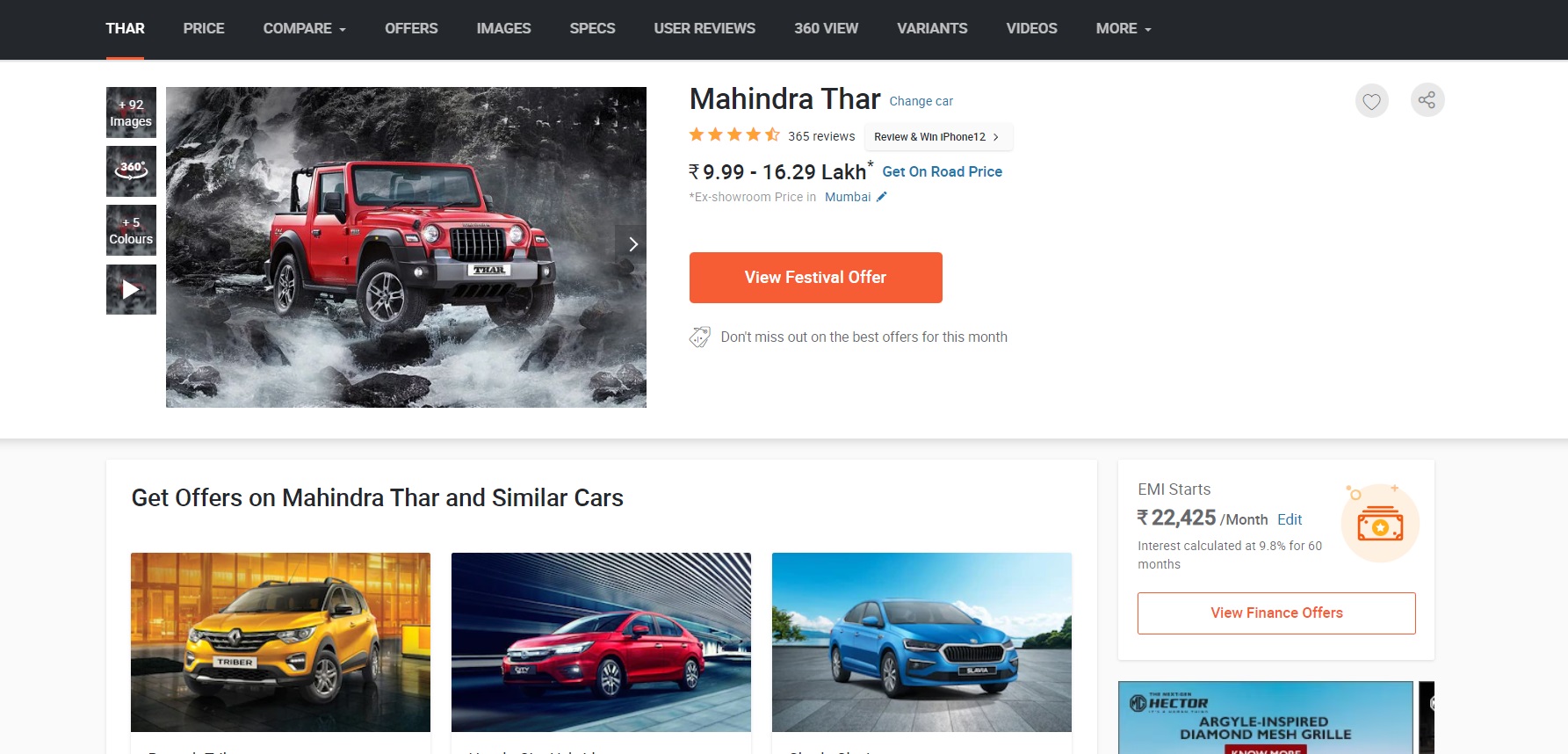Play the Thar video thumbnail
Screen dimensions: 1568x754
point(131,289)
